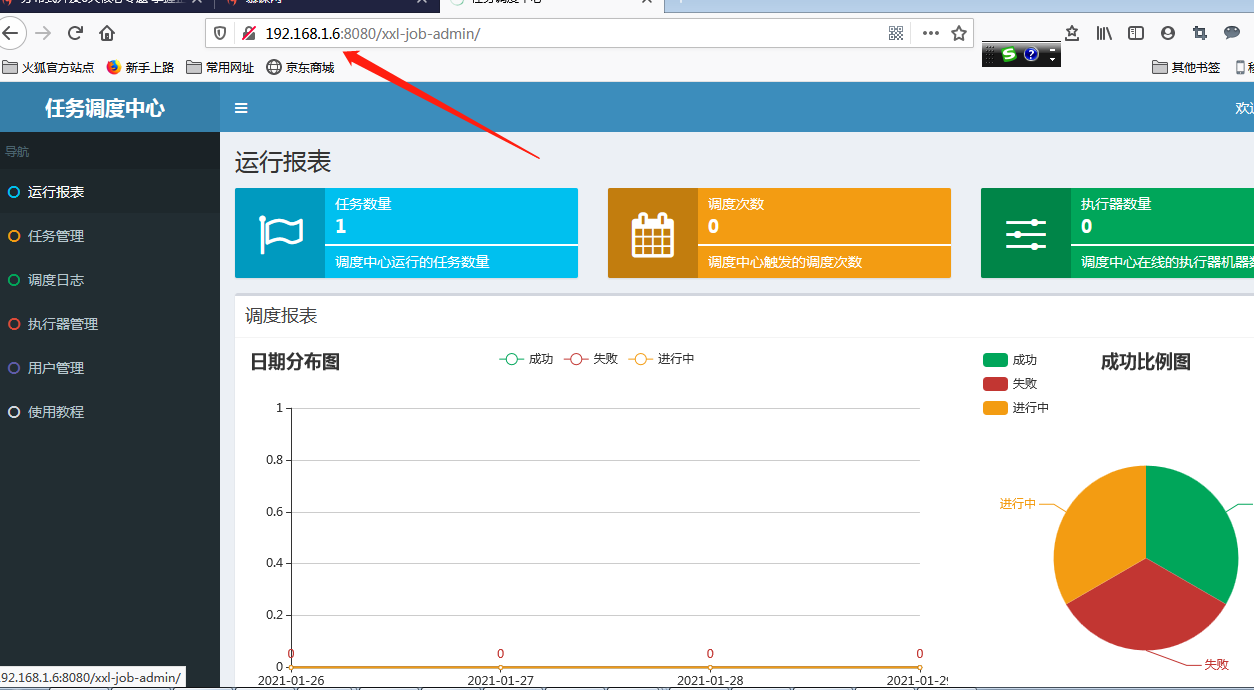Click the tracking protection shield icon

221,33
